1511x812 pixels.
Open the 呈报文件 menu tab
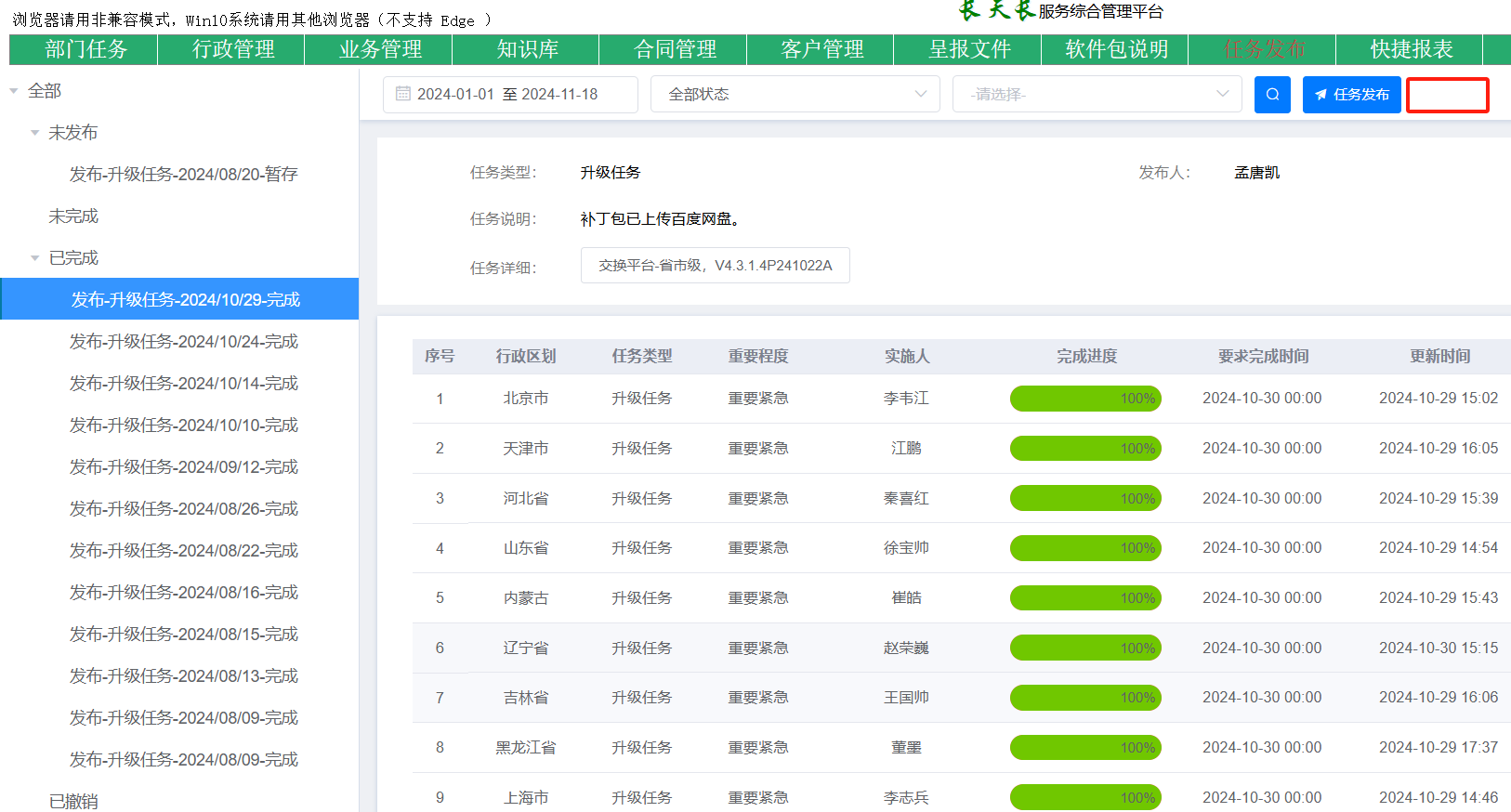[969, 49]
